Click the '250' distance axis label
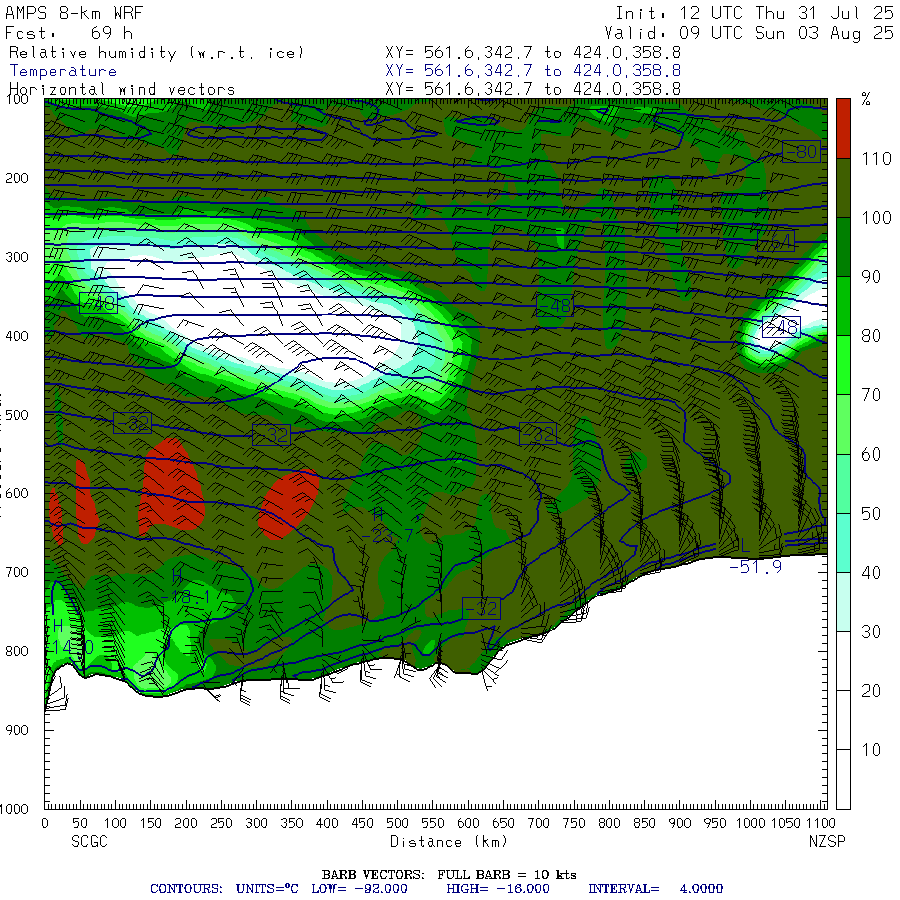This screenshot has height=900, width=900. 221,824
